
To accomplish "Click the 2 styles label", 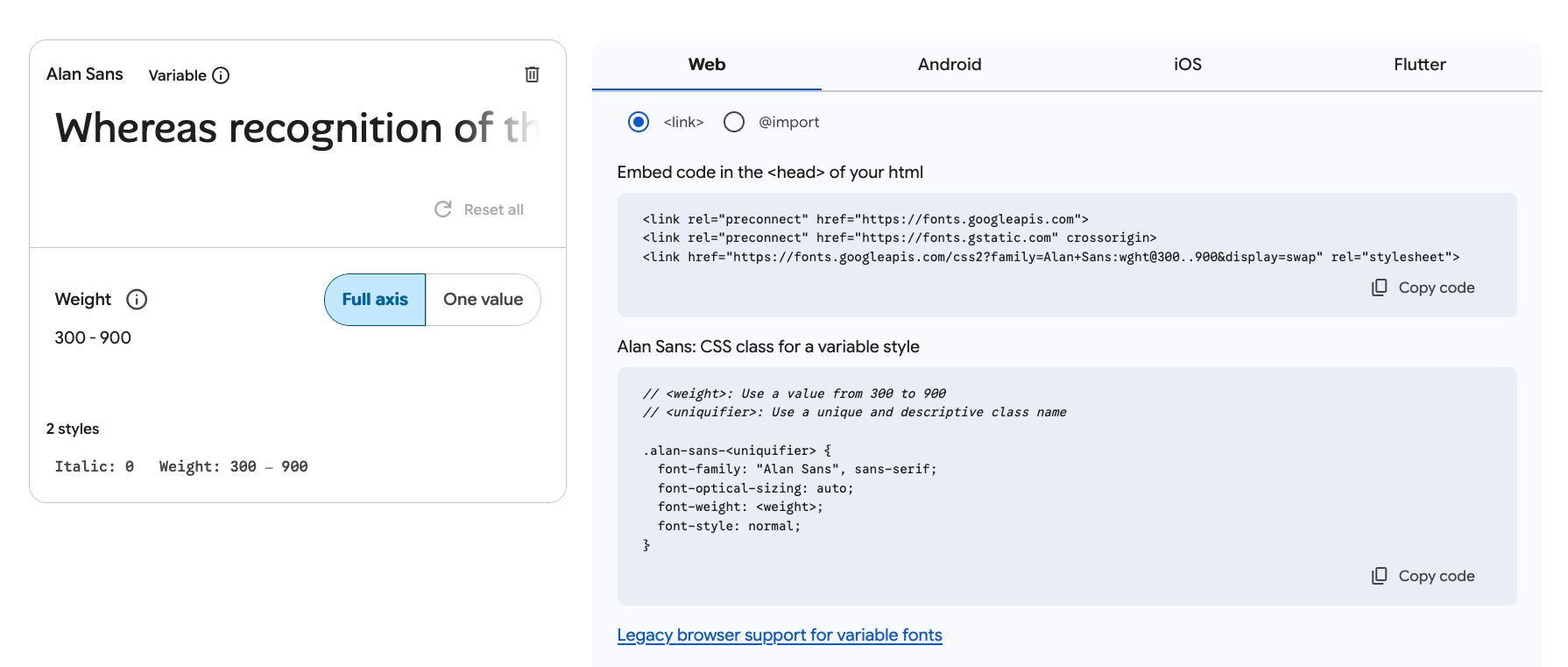I will point(73,429).
